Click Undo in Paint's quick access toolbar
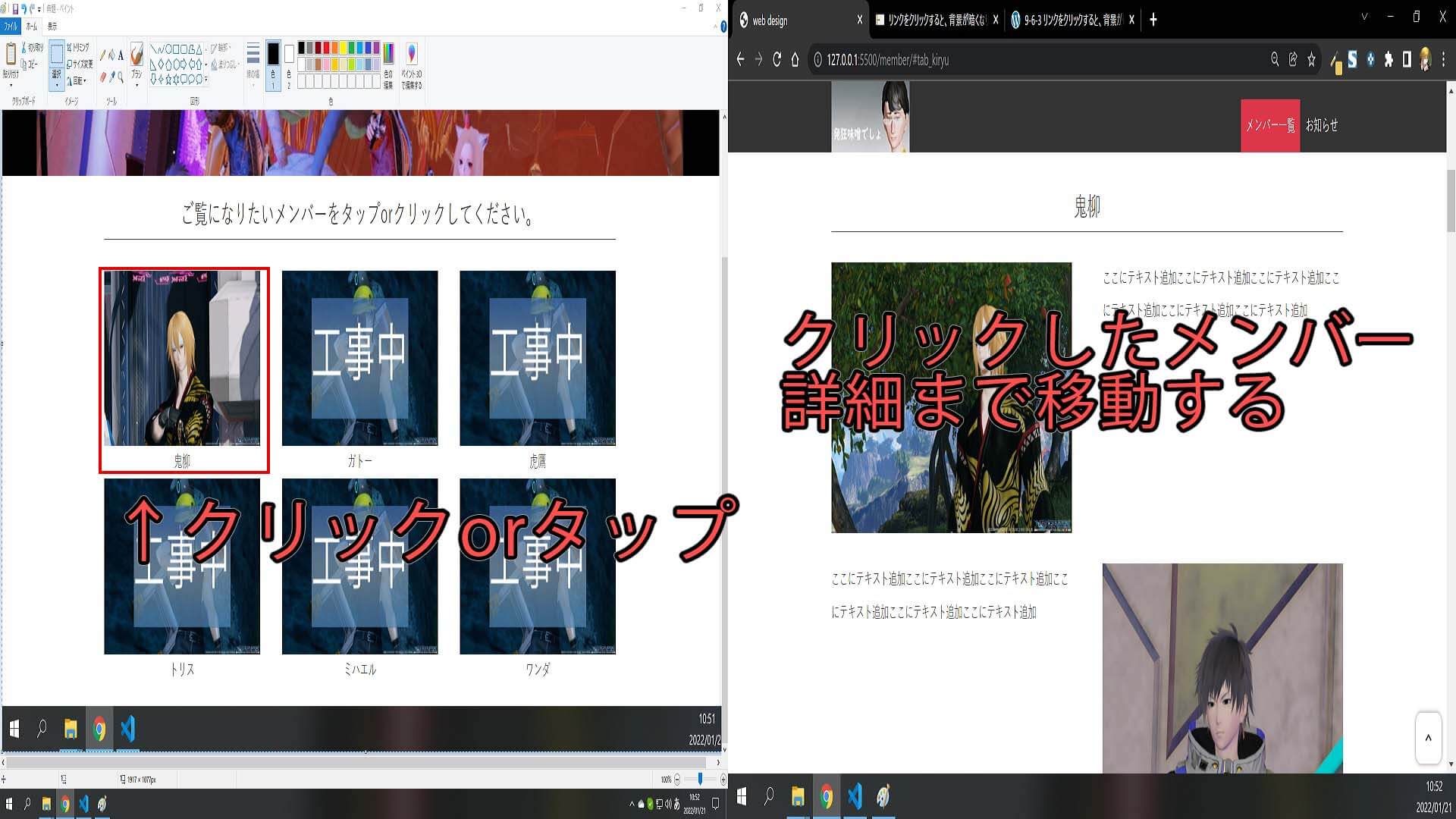The image size is (1456, 819). point(24,9)
